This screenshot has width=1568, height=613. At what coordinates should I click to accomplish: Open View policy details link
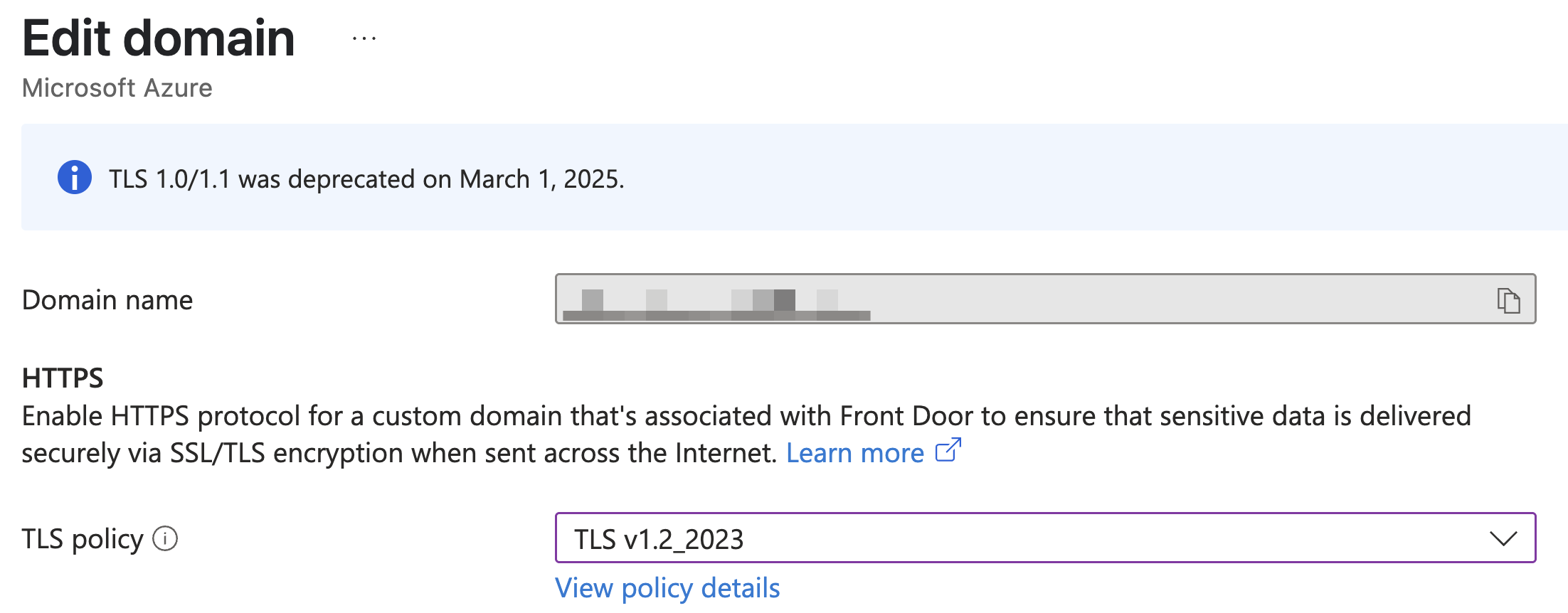point(667,588)
